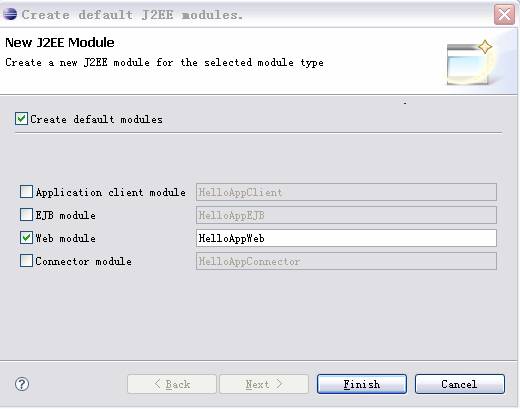The image size is (520, 409).
Task: Uncheck the Web module checkbox
Action: [26, 238]
